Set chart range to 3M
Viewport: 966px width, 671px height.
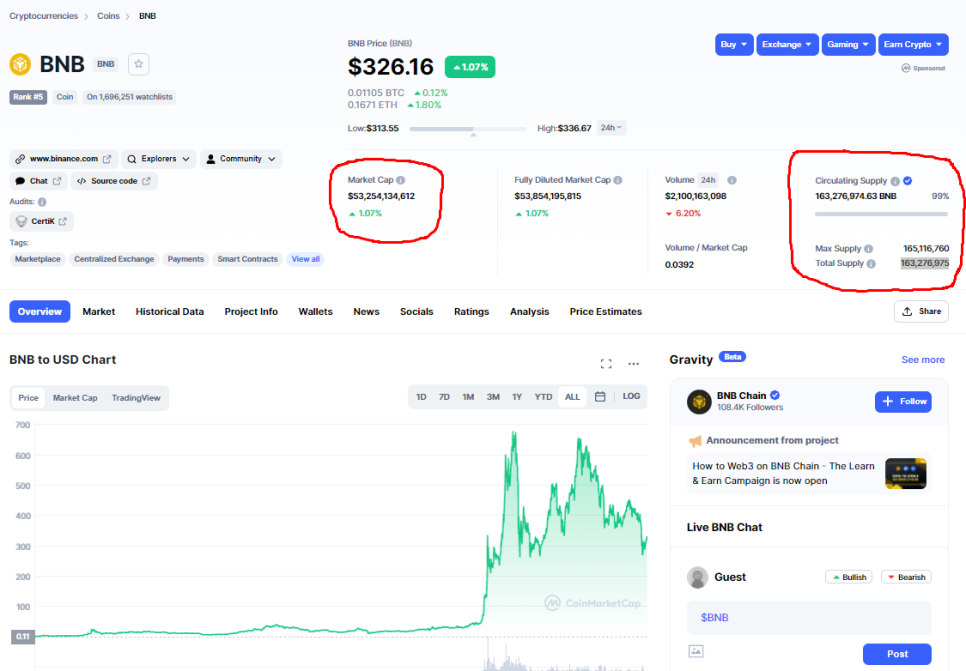click(x=493, y=397)
